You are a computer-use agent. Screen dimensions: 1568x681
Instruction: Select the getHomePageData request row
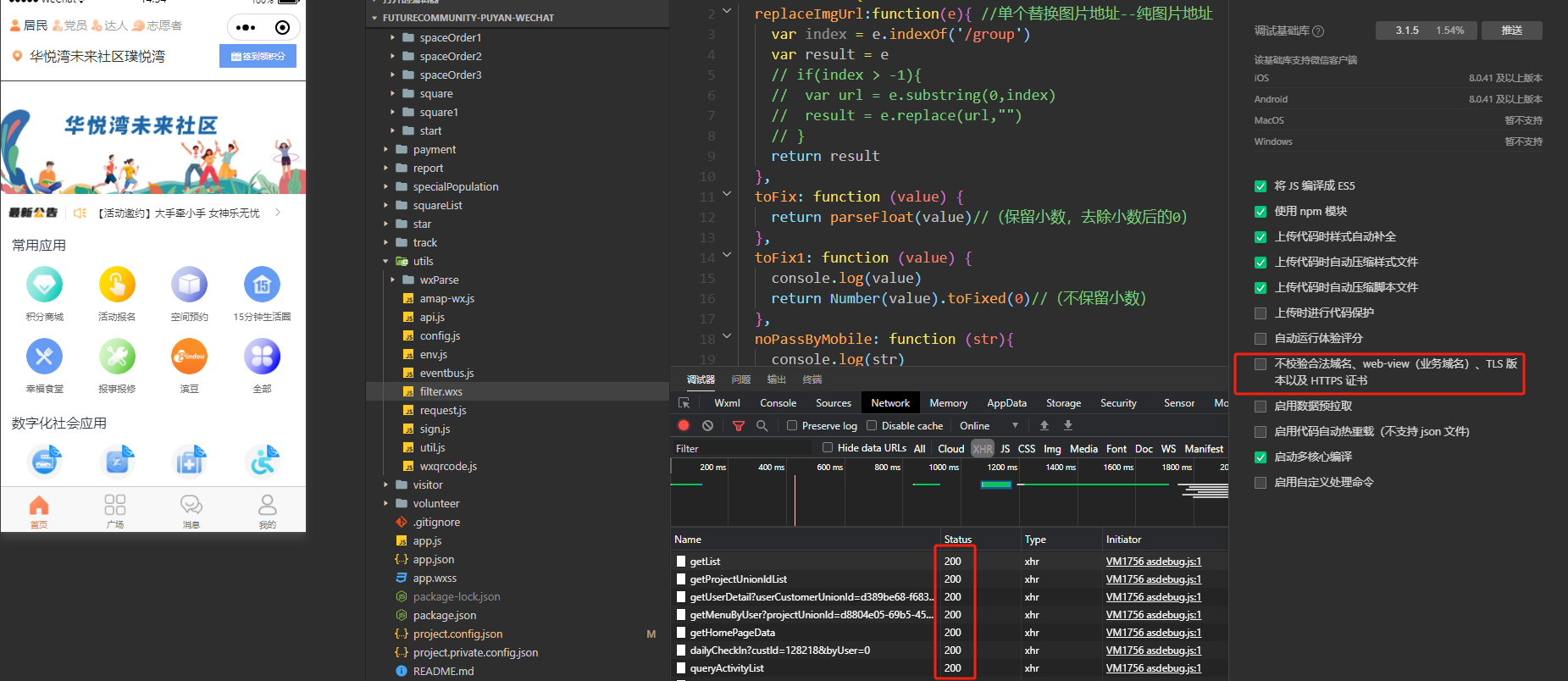[x=949, y=633]
